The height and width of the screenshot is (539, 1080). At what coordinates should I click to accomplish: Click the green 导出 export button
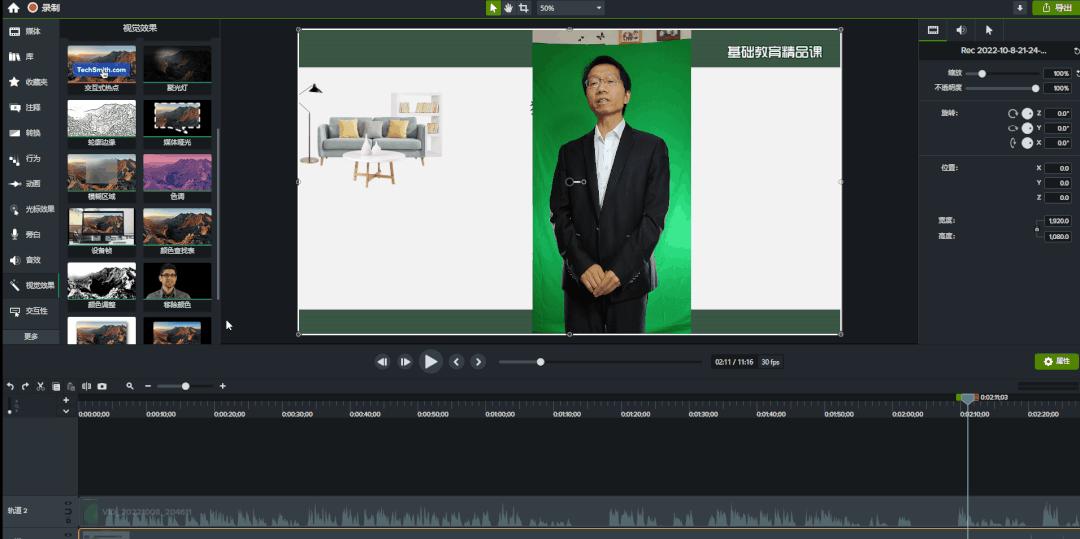coord(1057,8)
